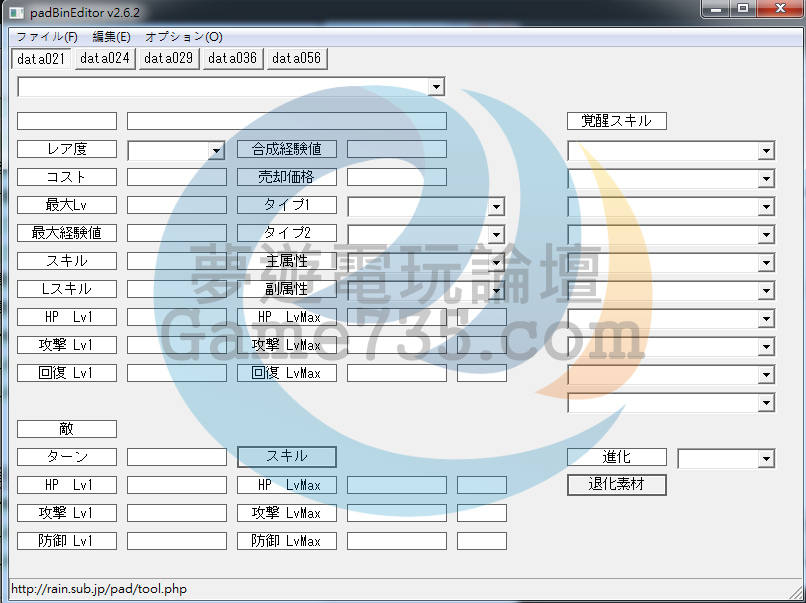Image resolution: width=806 pixels, height=603 pixels.
Task: Open the レア度 dropdown
Action: tap(216, 150)
